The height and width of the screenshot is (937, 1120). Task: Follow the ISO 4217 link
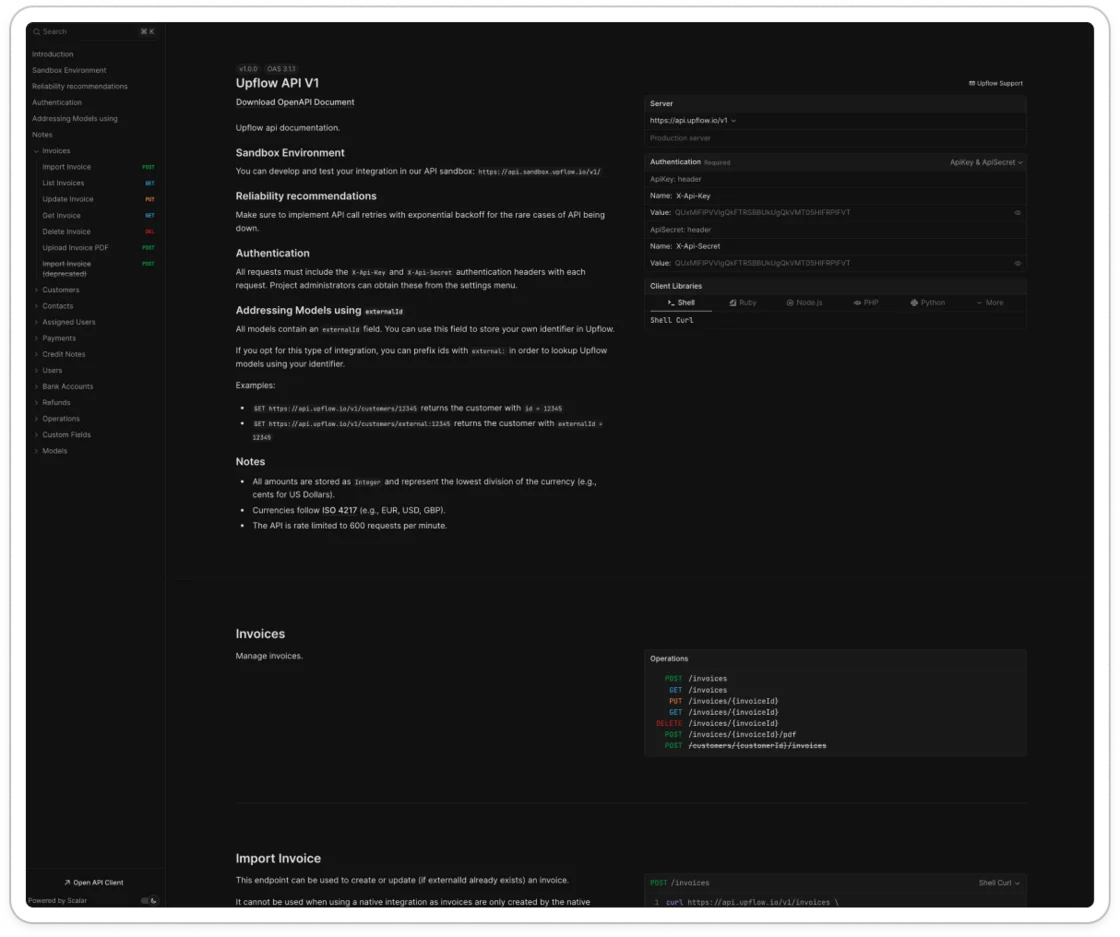point(339,510)
